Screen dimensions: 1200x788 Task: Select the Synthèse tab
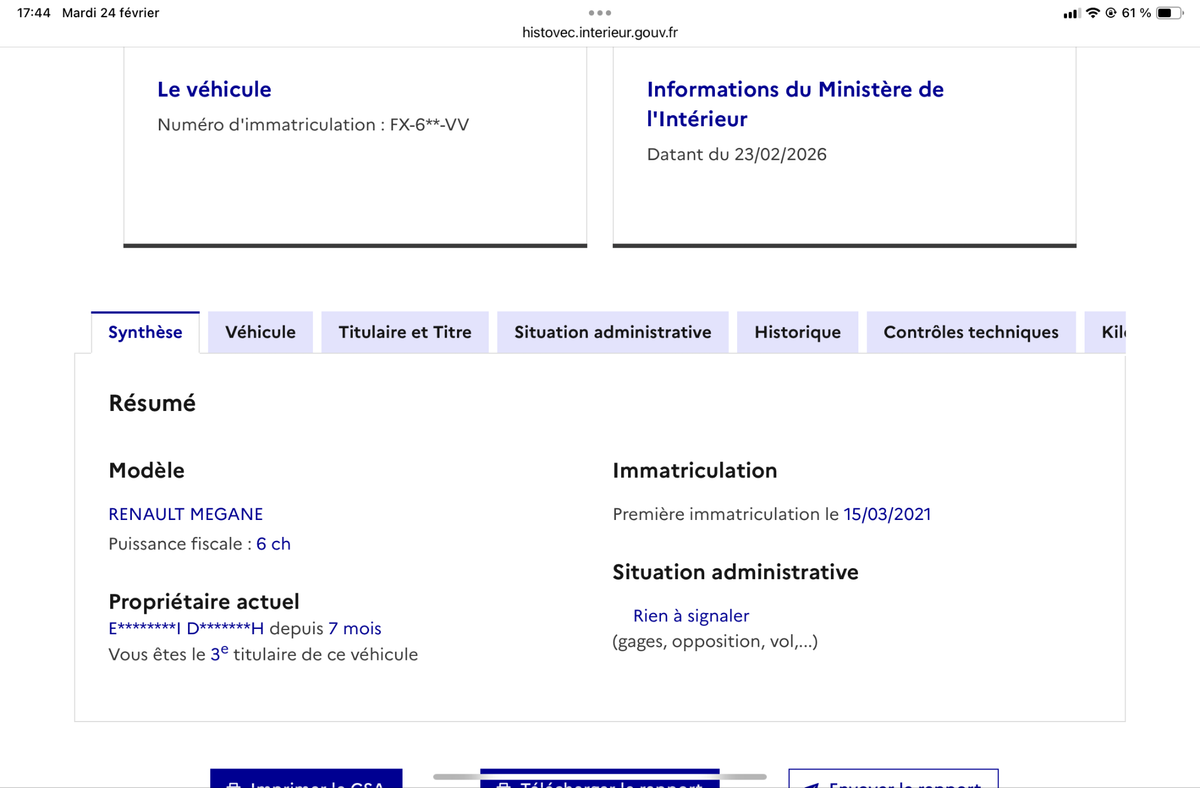click(145, 332)
